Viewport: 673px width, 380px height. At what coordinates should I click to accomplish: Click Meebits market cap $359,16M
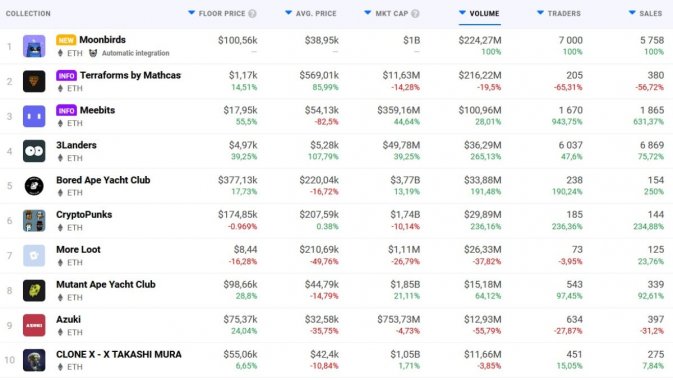coord(399,110)
